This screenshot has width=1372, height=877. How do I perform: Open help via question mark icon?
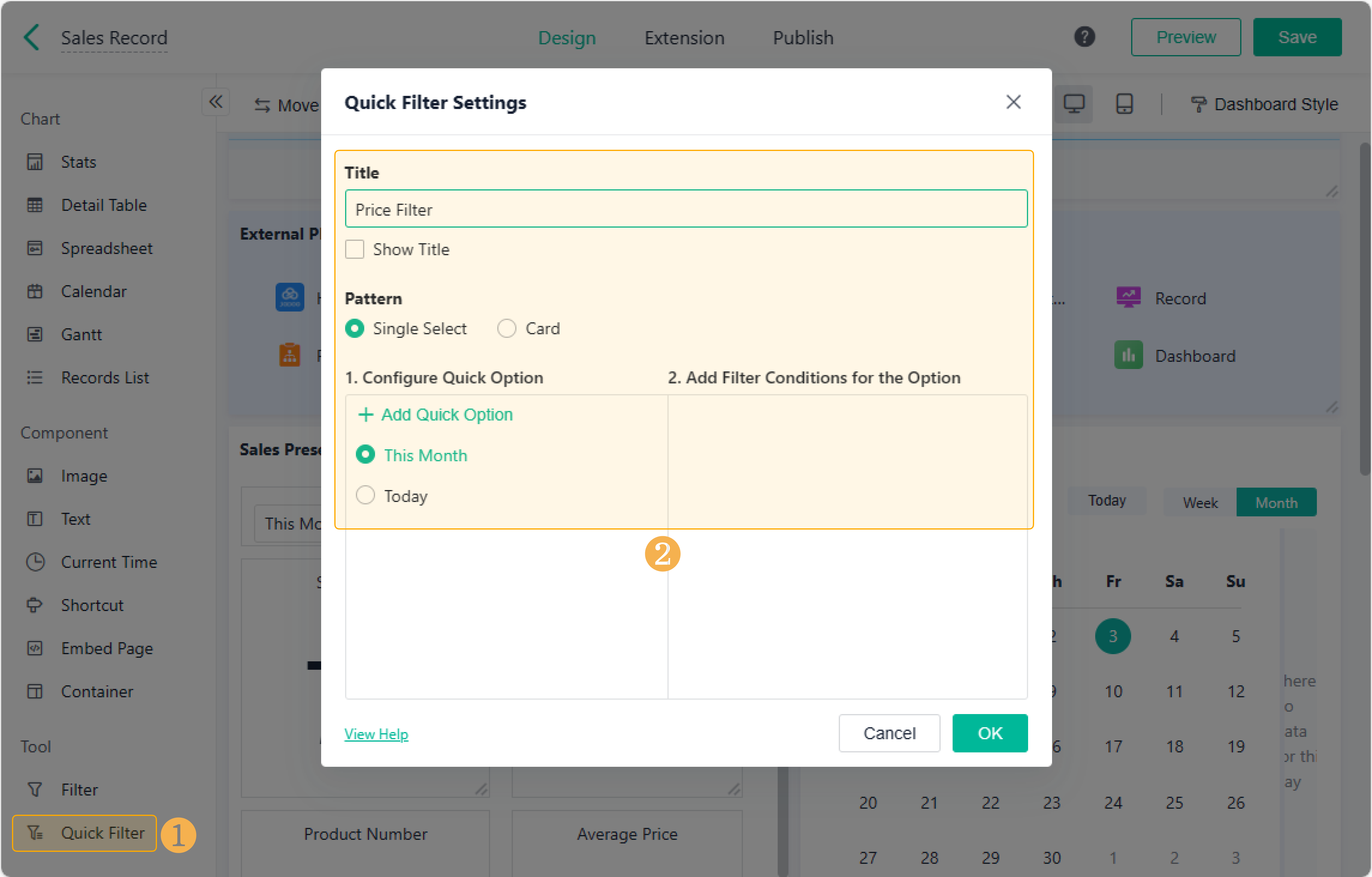point(1084,37)
